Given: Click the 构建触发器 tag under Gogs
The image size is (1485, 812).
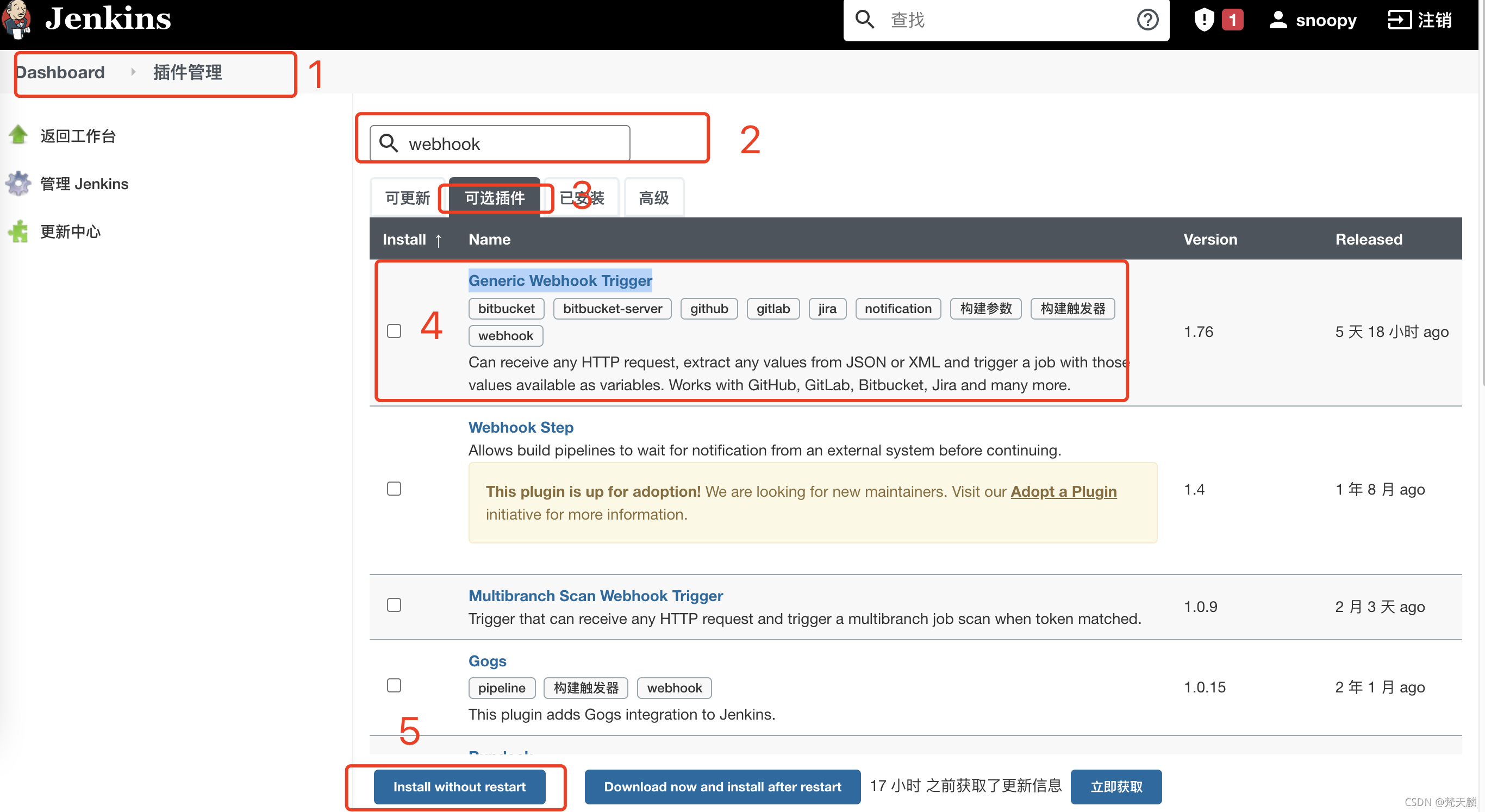Looking at the screenshot, I should [x=586, y=688].
